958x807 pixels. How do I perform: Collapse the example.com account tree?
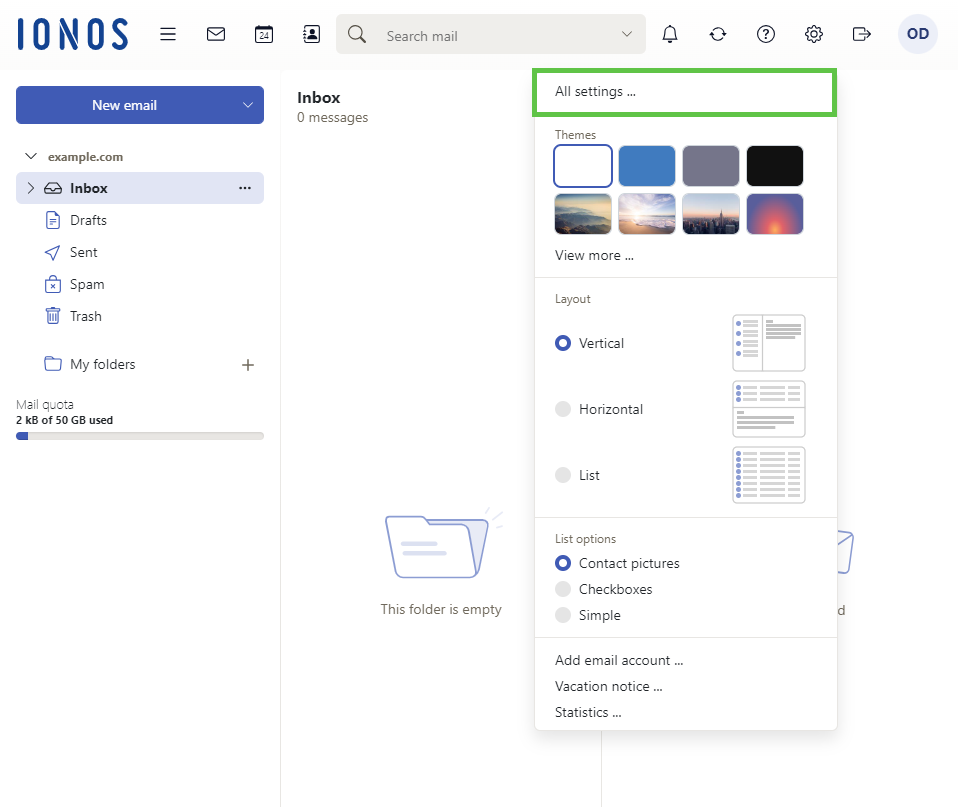30,156
